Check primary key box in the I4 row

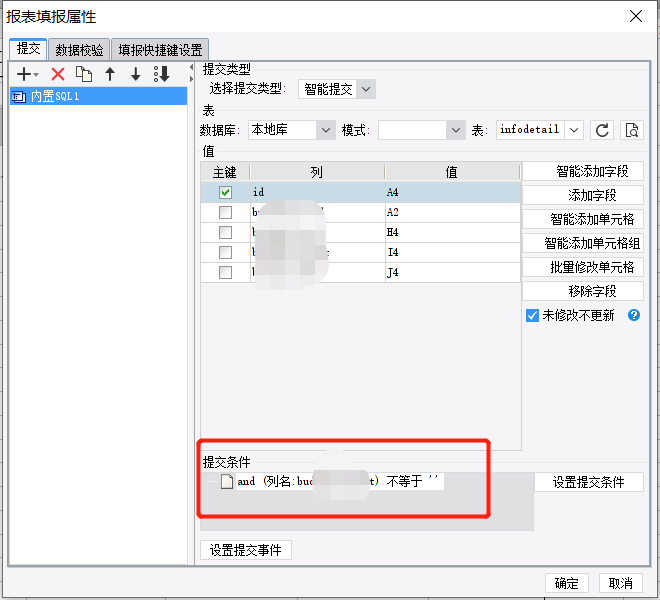(x=225, y=252)
